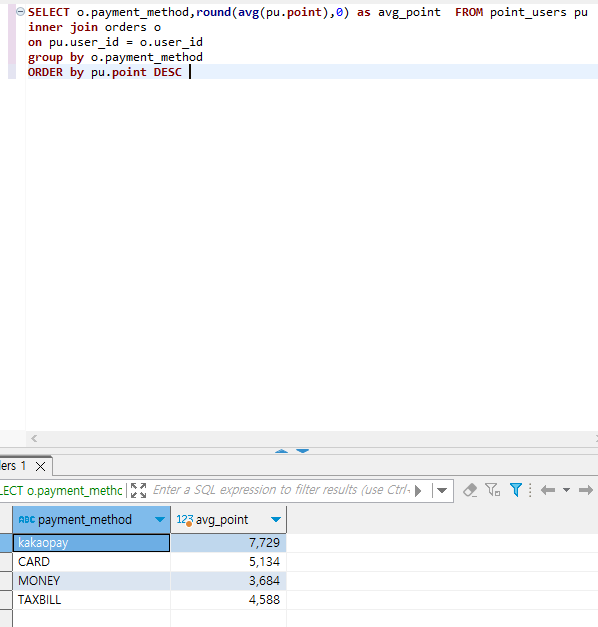Screen dimensions: 598x627
Task: Open avg_point column dropdown arrow
Action: coord(276,520)
